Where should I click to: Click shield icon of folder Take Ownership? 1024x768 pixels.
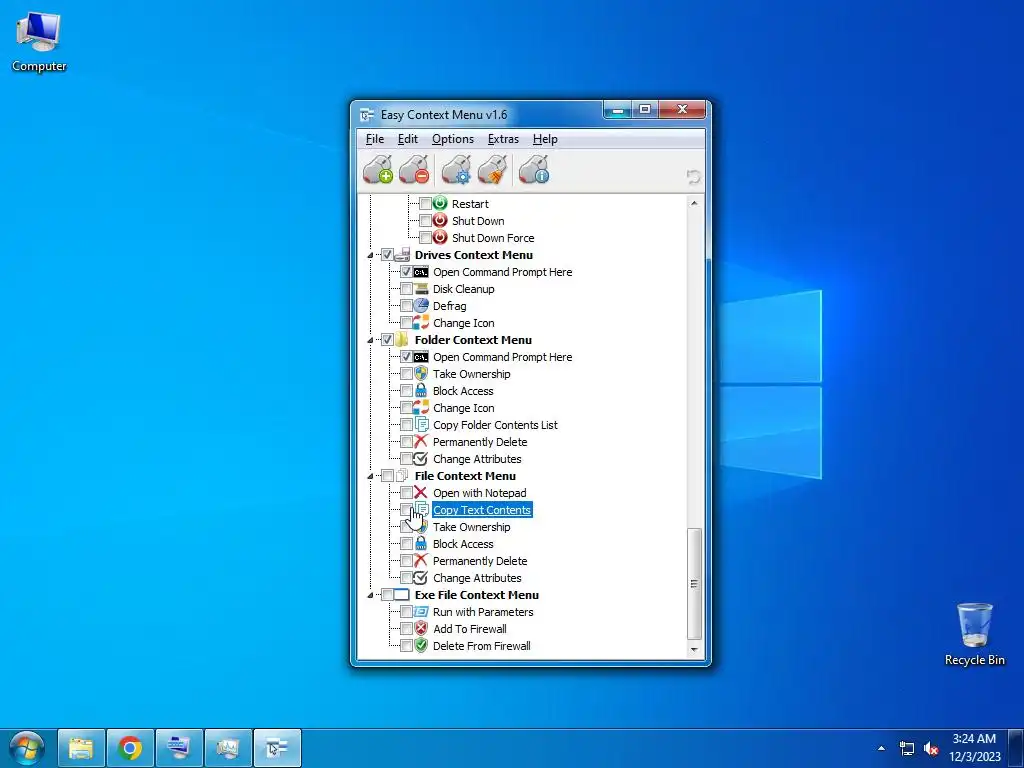point(421,374)
